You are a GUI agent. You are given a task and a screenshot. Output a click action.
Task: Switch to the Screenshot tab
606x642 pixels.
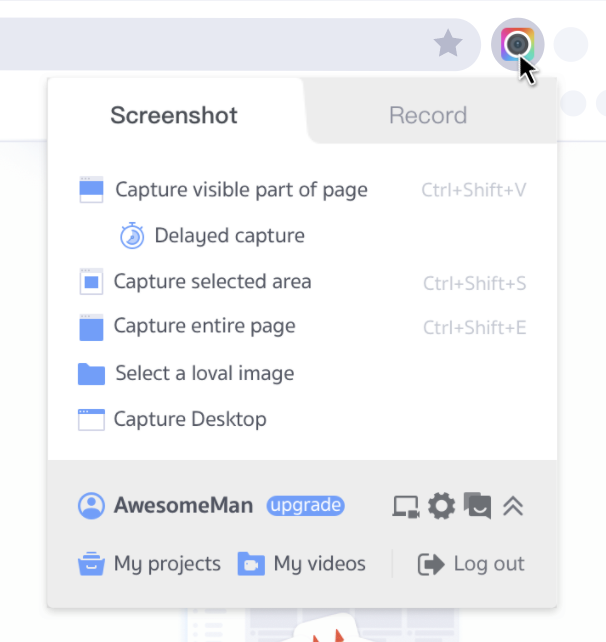pos(174,115)
